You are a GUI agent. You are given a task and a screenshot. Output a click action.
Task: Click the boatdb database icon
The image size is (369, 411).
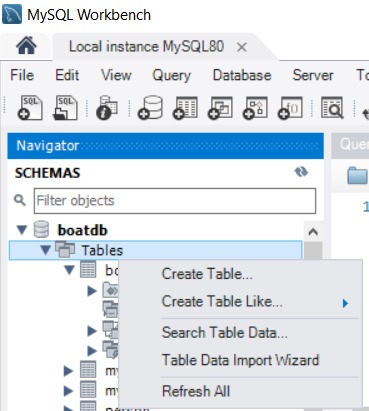41,230
